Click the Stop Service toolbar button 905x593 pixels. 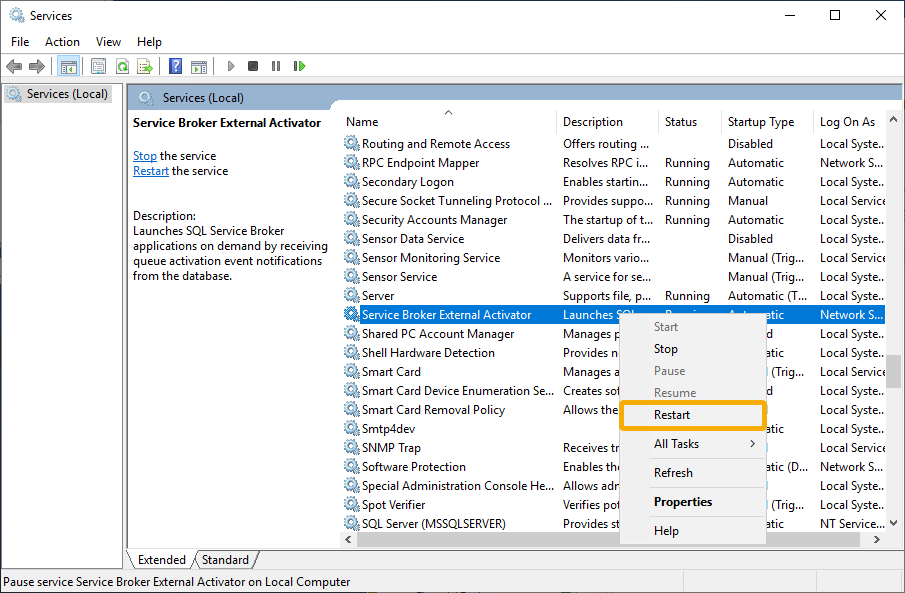coord(253,66)
